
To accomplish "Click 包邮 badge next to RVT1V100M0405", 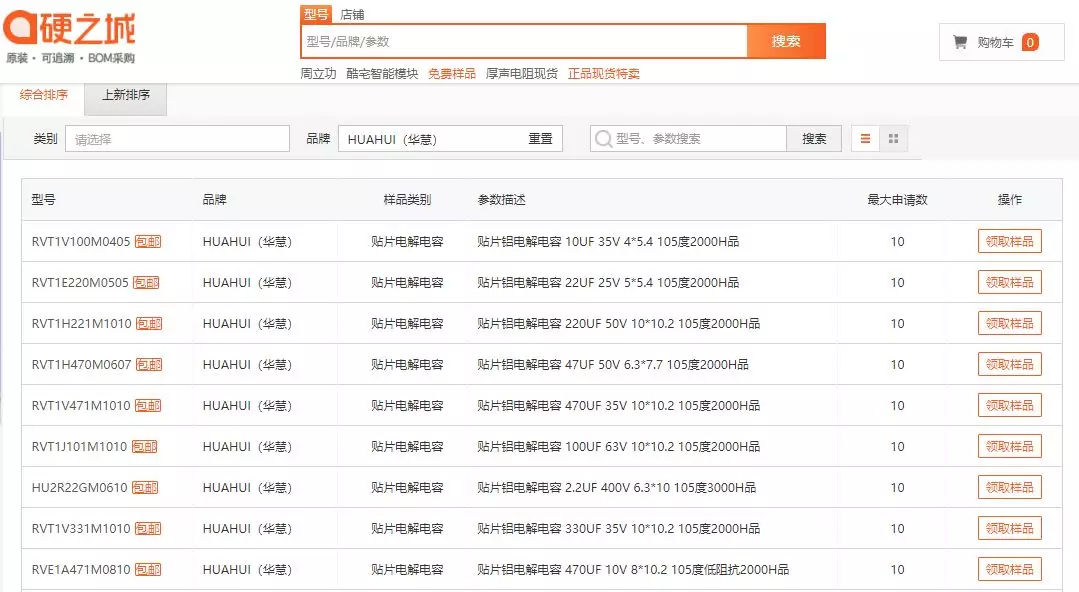I will (148, 241).
